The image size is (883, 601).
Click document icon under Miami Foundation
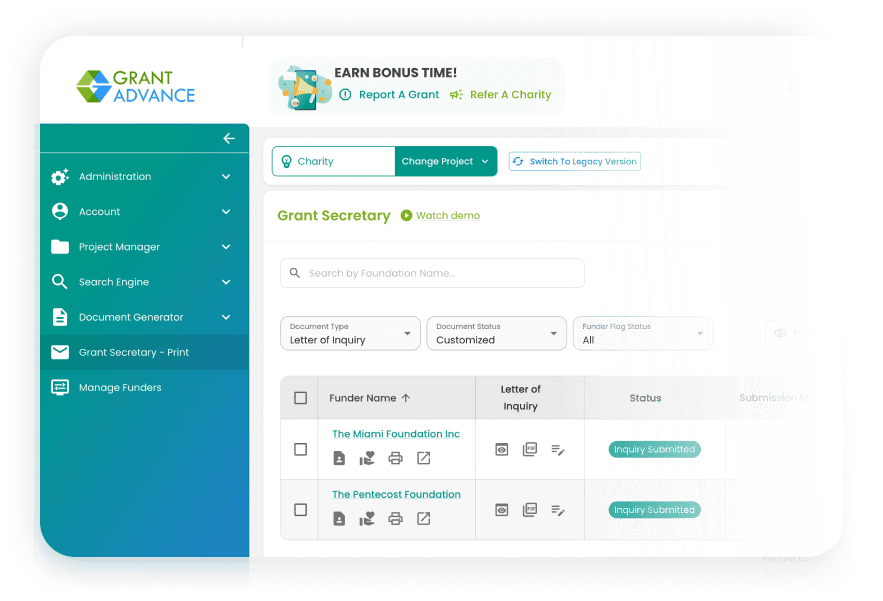click(x=339, y=458)
